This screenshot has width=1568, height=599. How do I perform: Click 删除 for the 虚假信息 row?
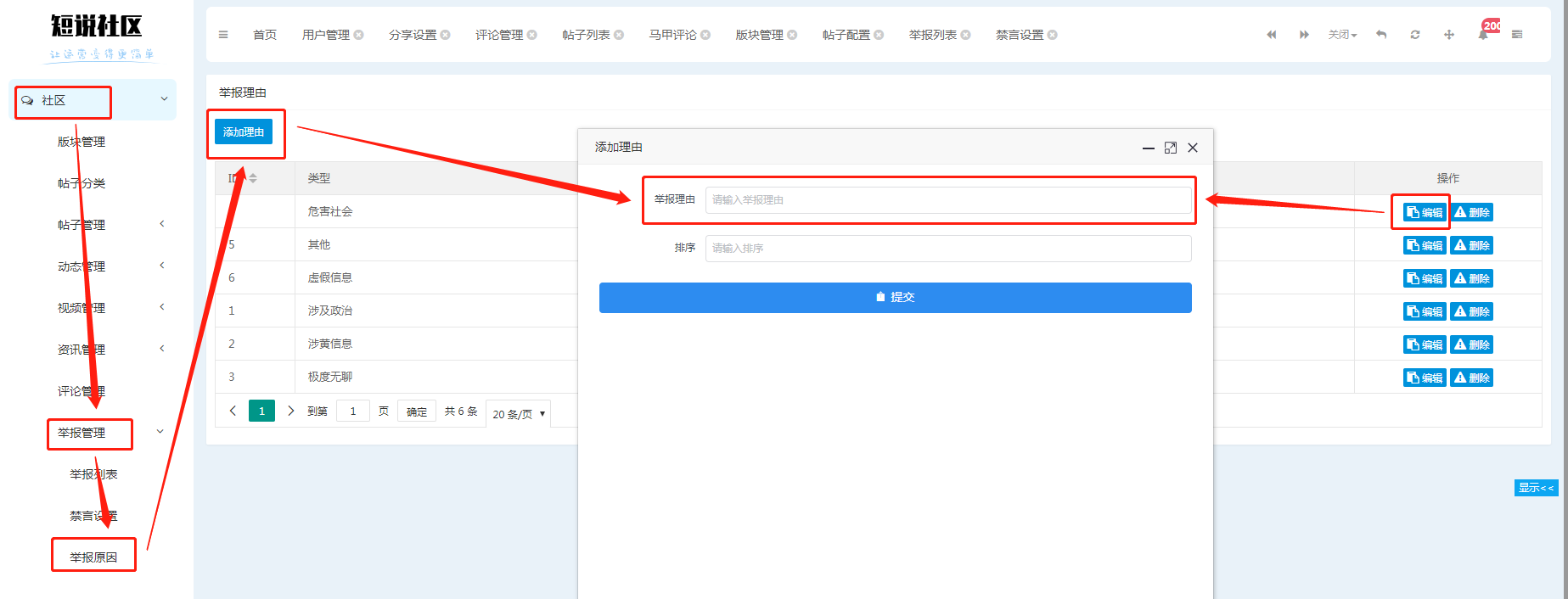click(x=1471, y=278)
